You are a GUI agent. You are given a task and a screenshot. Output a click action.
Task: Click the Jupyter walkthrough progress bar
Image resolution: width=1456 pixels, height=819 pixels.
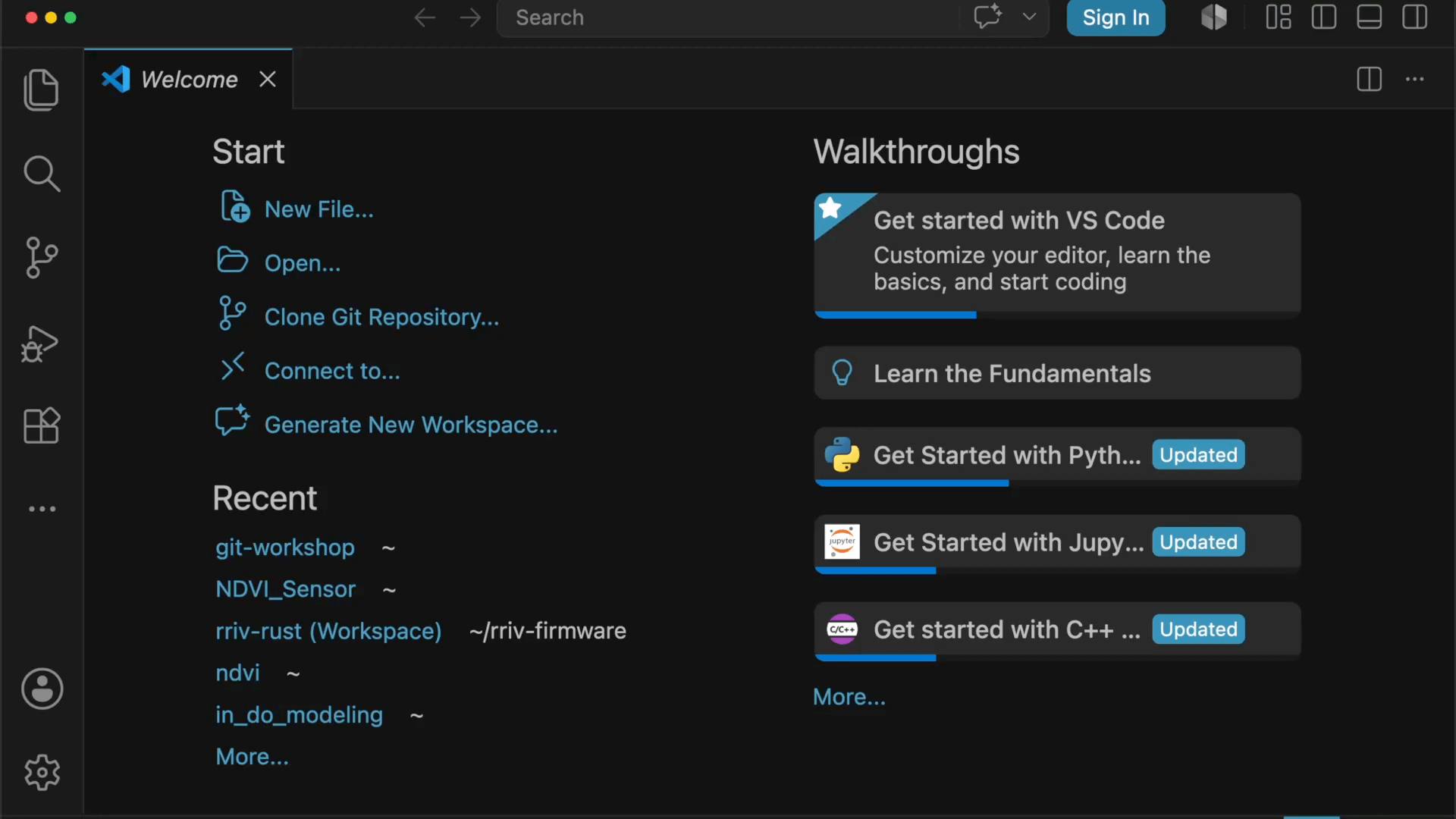pyautogui.click(x=1057, y=570)
